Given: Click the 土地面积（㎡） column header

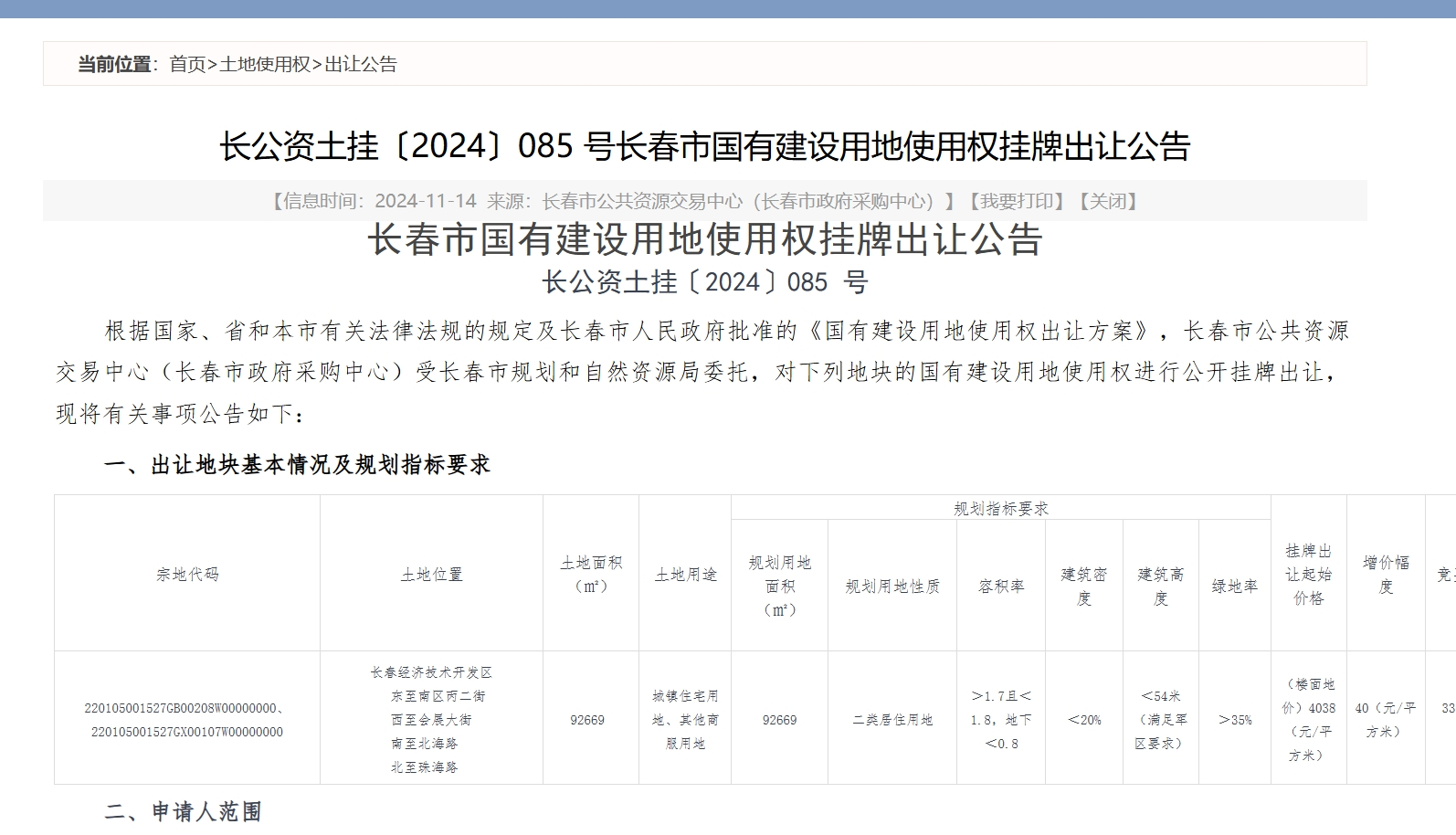Looking at the screenshot, I should 591,575.
